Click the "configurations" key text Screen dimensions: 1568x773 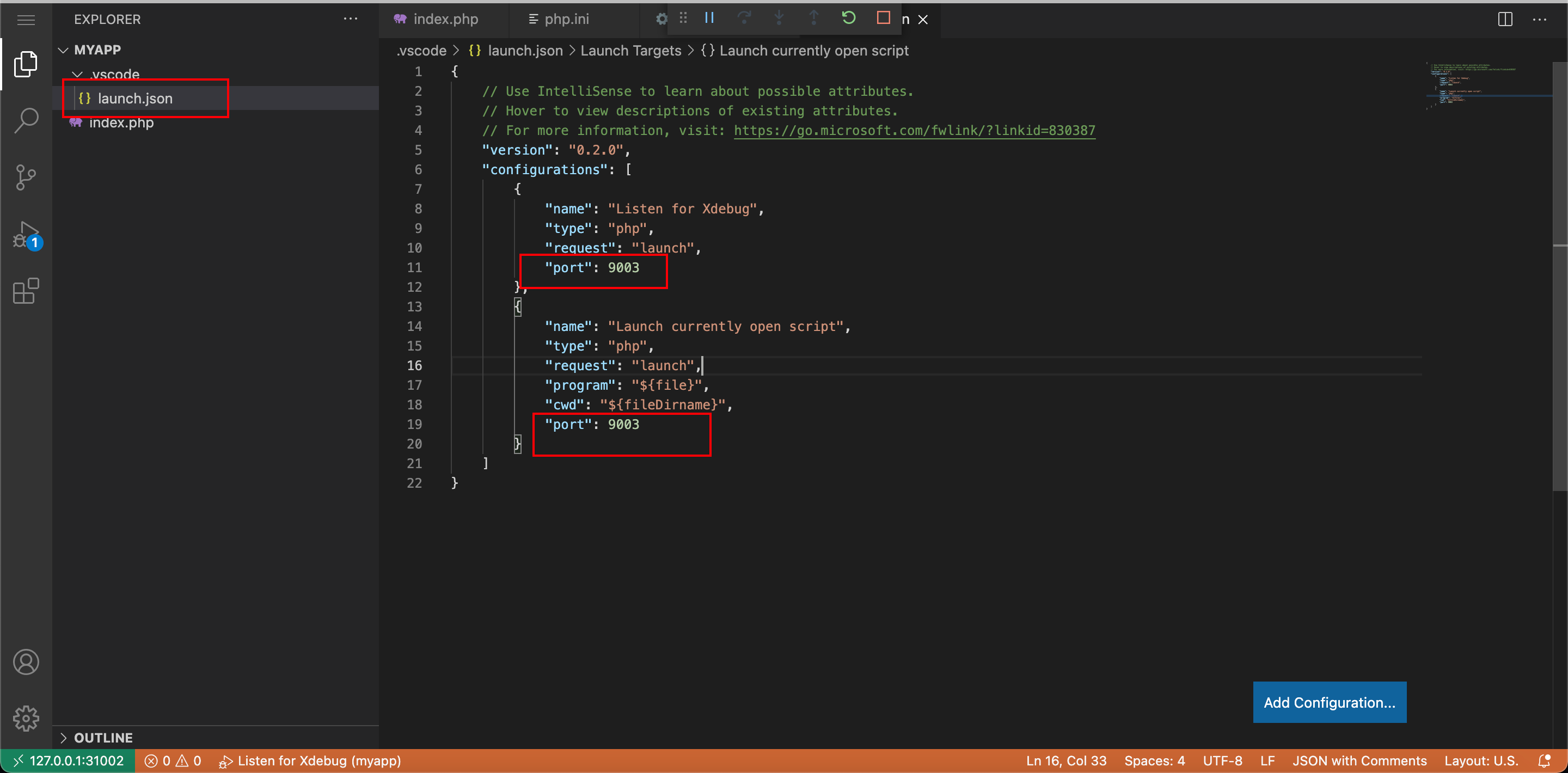point(545,169)
